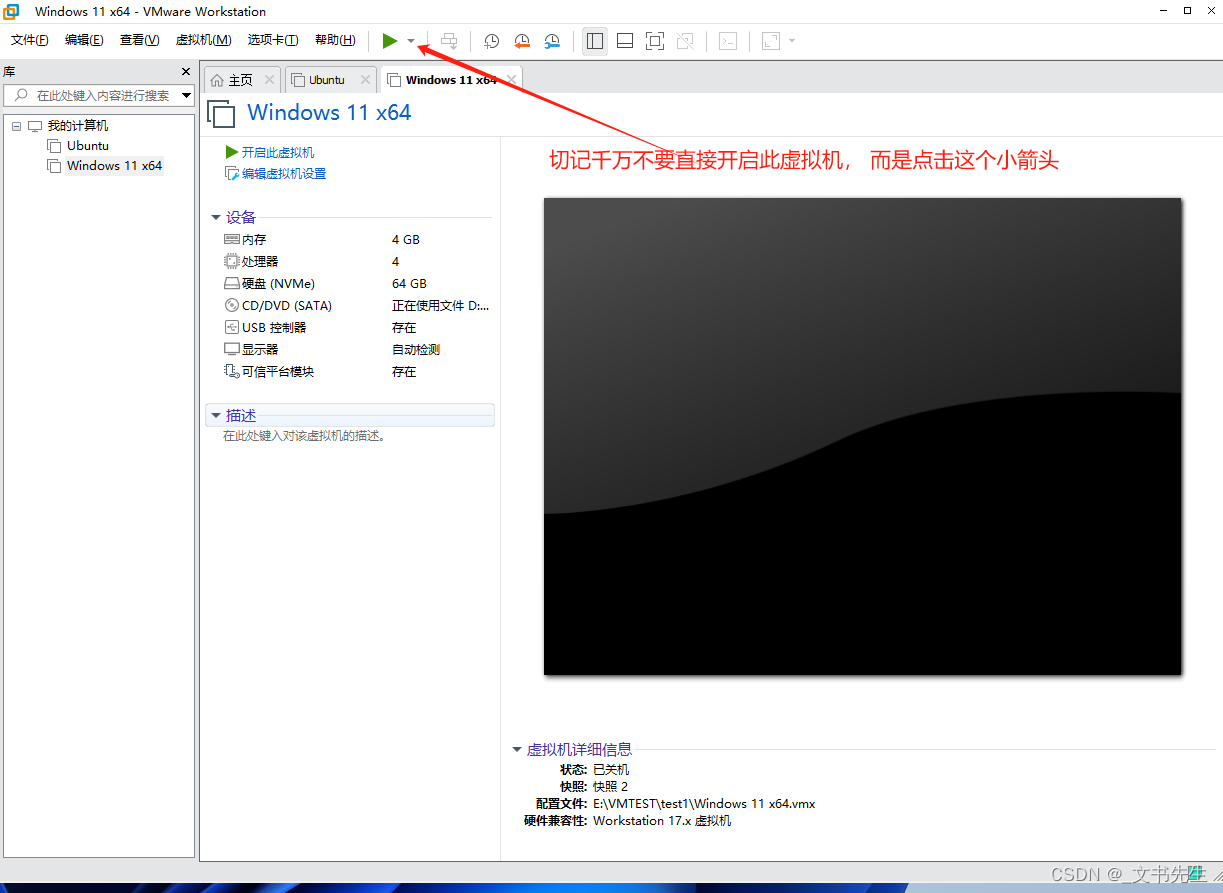Image resolution: width=1223 pixels, height=893 pixels.
Task: Switch to the Ubuntu tab
Action: (x=327, y=80)
